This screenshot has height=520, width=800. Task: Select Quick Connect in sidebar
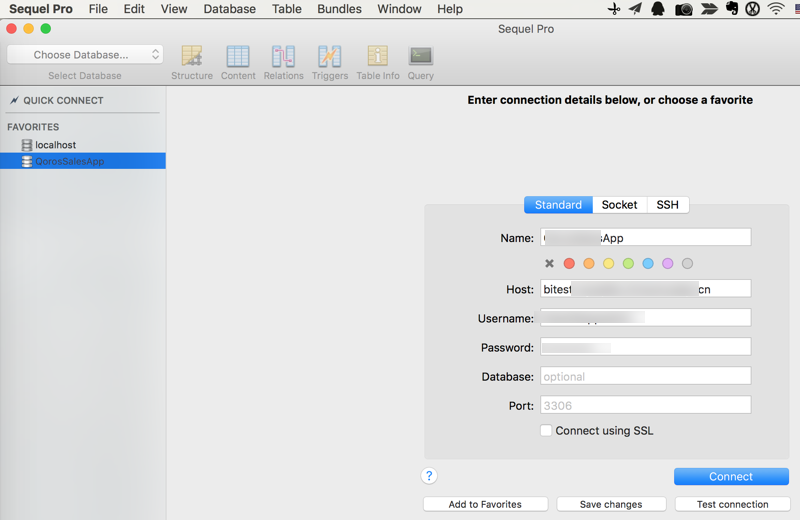63,101
